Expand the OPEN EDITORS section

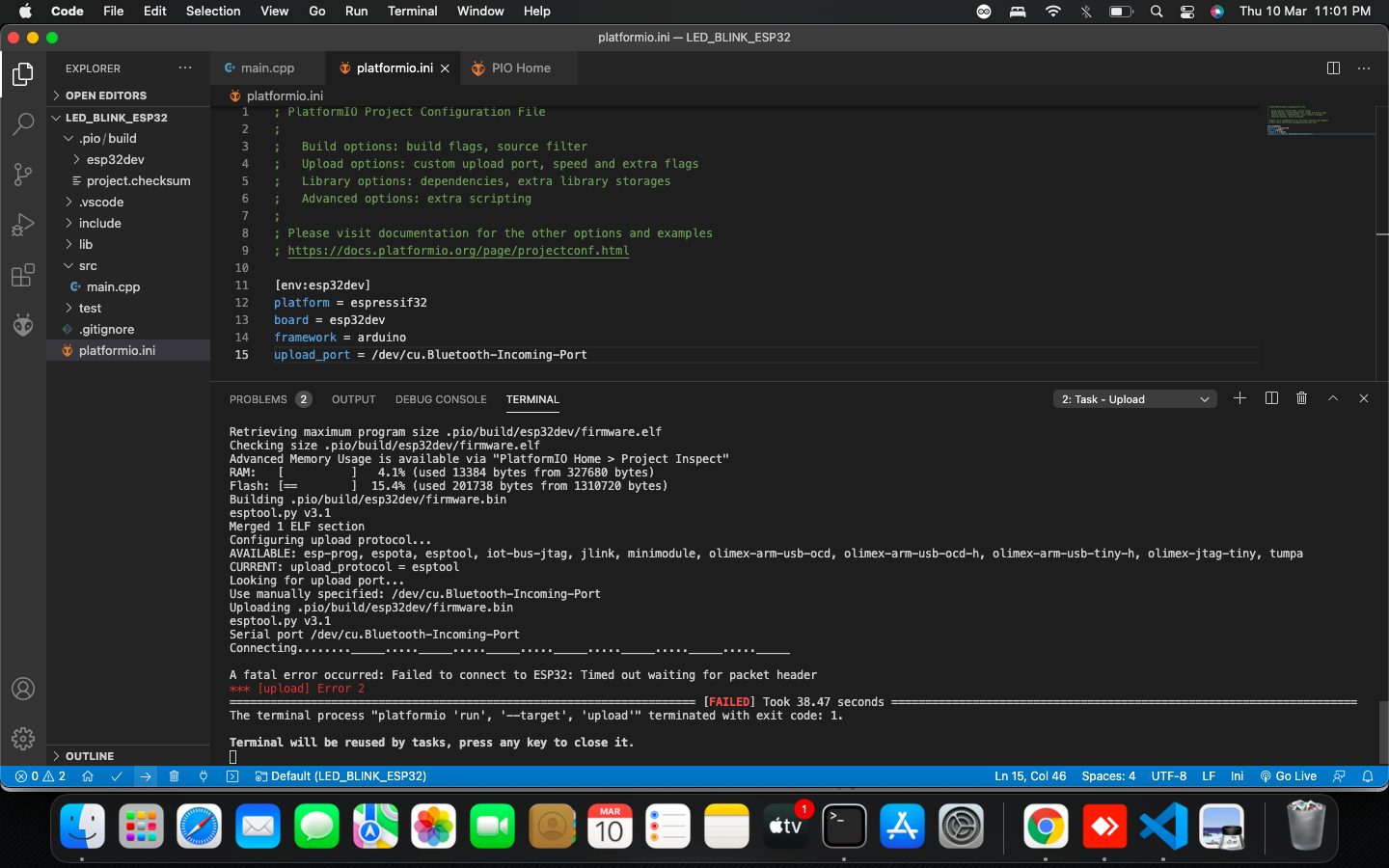pos(128,95)
